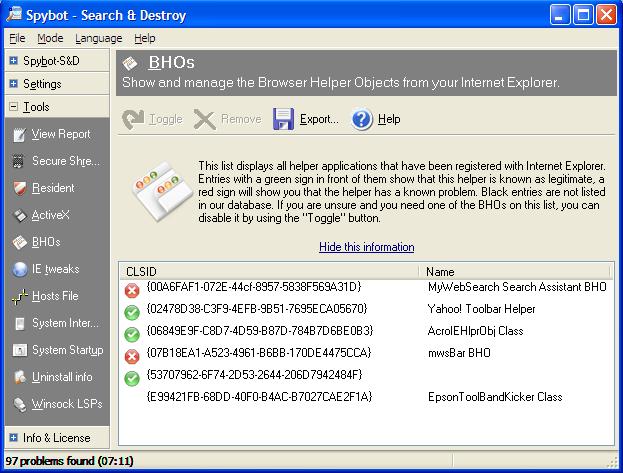The width and height of the screenshot is (623, 473).
Task: Select CLSID {E99421FB-68DD-40F0-B4AC-B7027CAE2F1A}
Action: pos(259,397)
